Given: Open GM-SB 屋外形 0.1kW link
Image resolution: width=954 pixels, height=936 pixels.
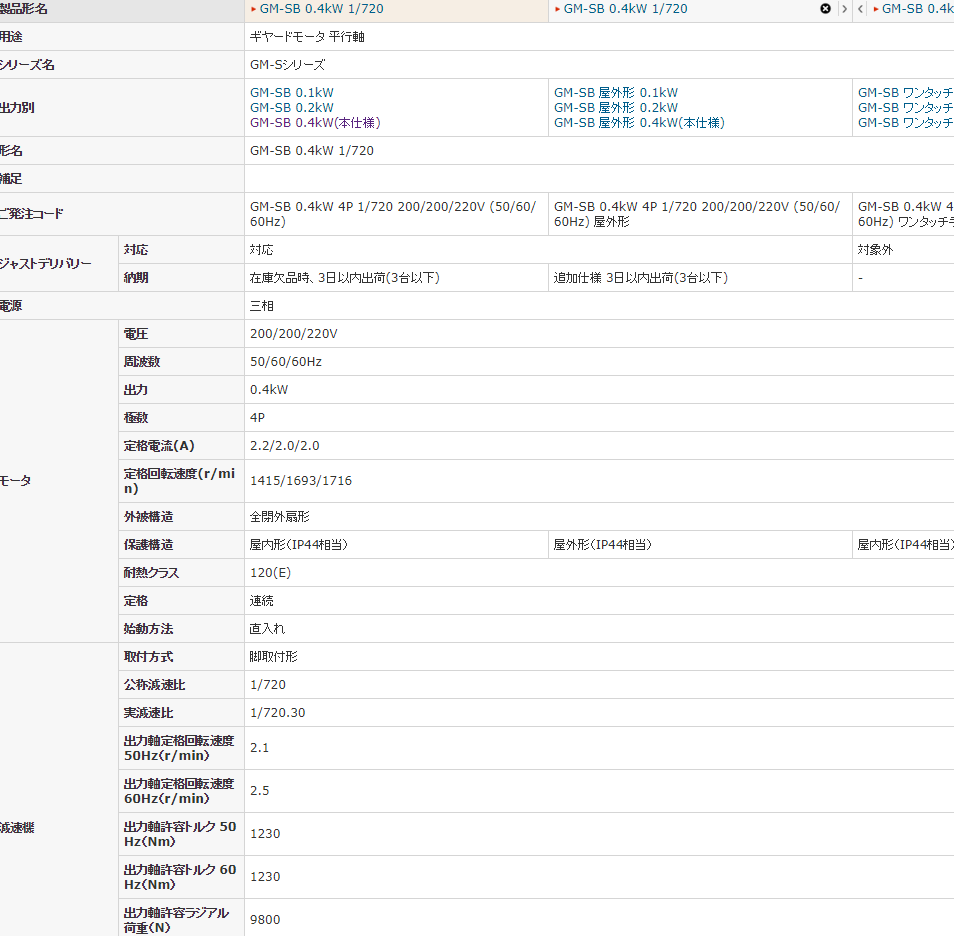Looking at the screenshot, I should point(615,93).
